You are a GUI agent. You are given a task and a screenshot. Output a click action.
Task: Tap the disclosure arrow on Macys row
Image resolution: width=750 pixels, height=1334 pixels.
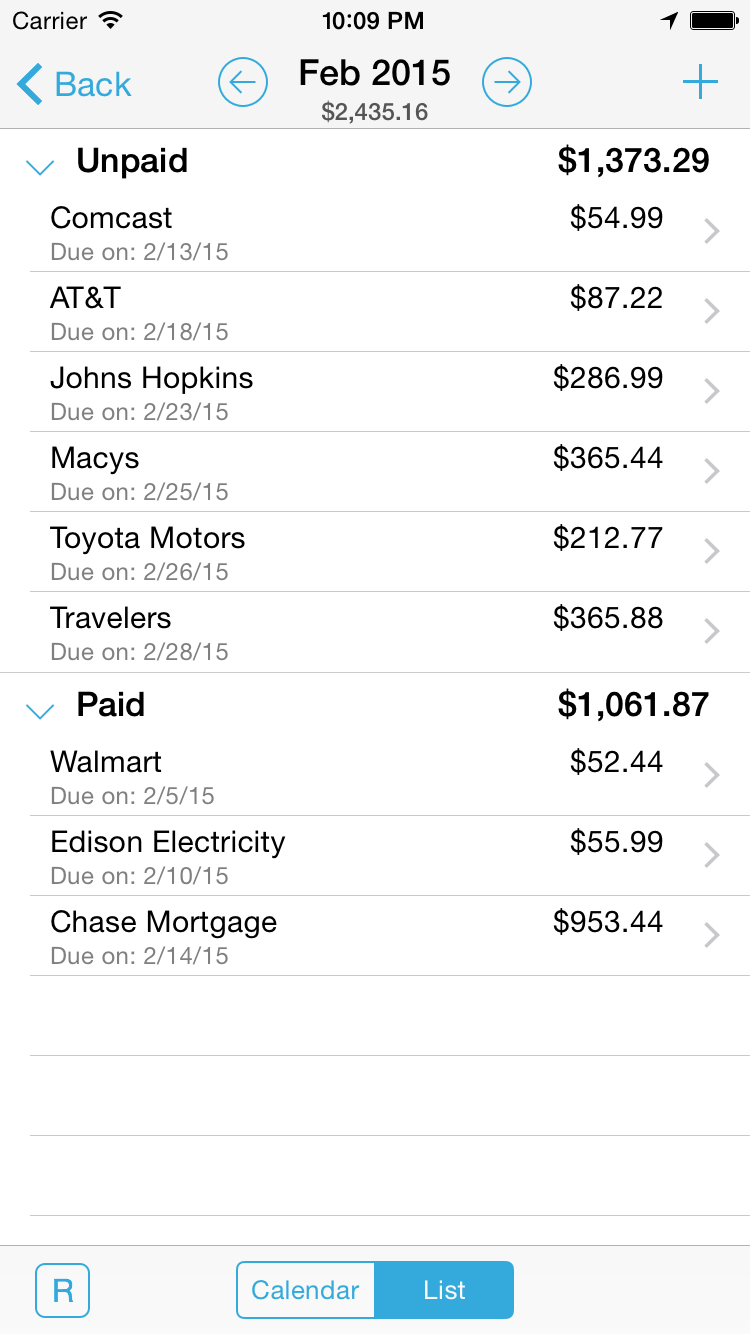point(711,472)
